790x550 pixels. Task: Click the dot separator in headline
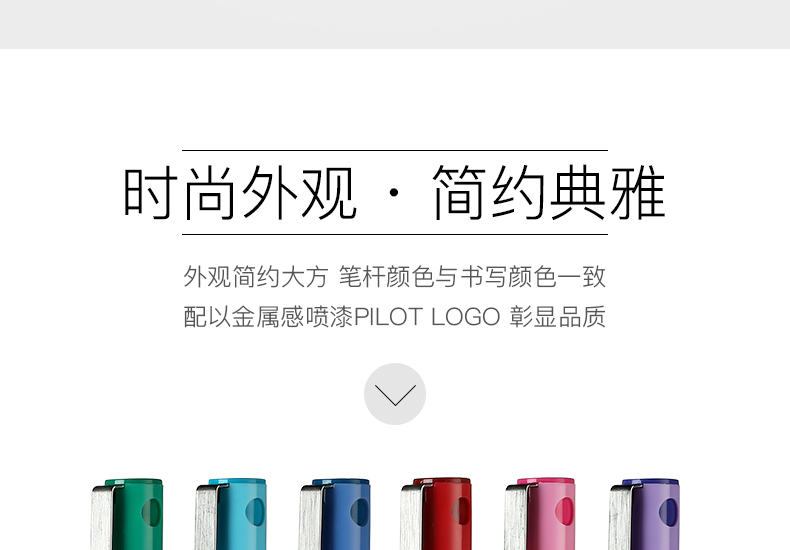(x=394, y=193)
